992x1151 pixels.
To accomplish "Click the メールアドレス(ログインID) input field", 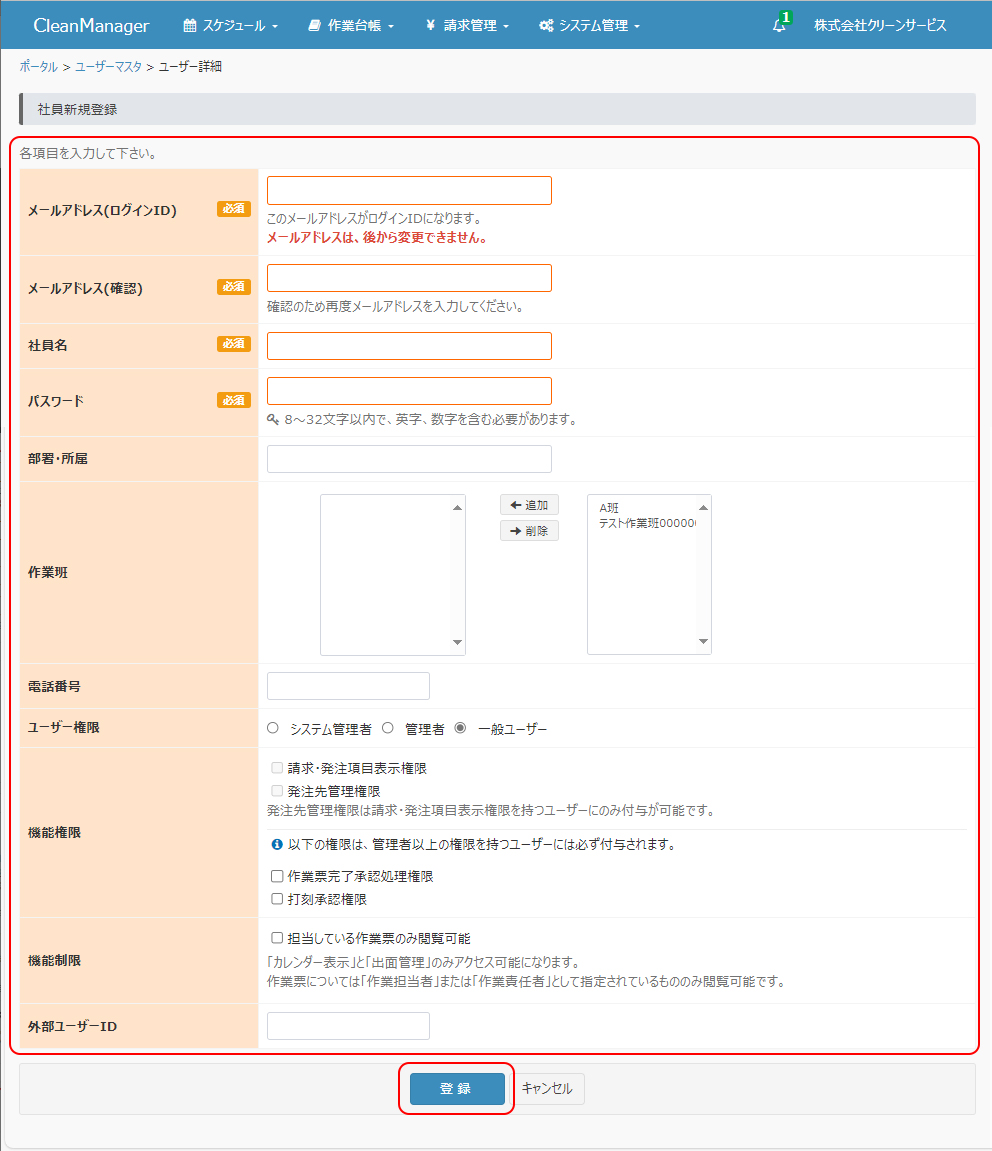I will pyautogui.click(x=409, y=191).
